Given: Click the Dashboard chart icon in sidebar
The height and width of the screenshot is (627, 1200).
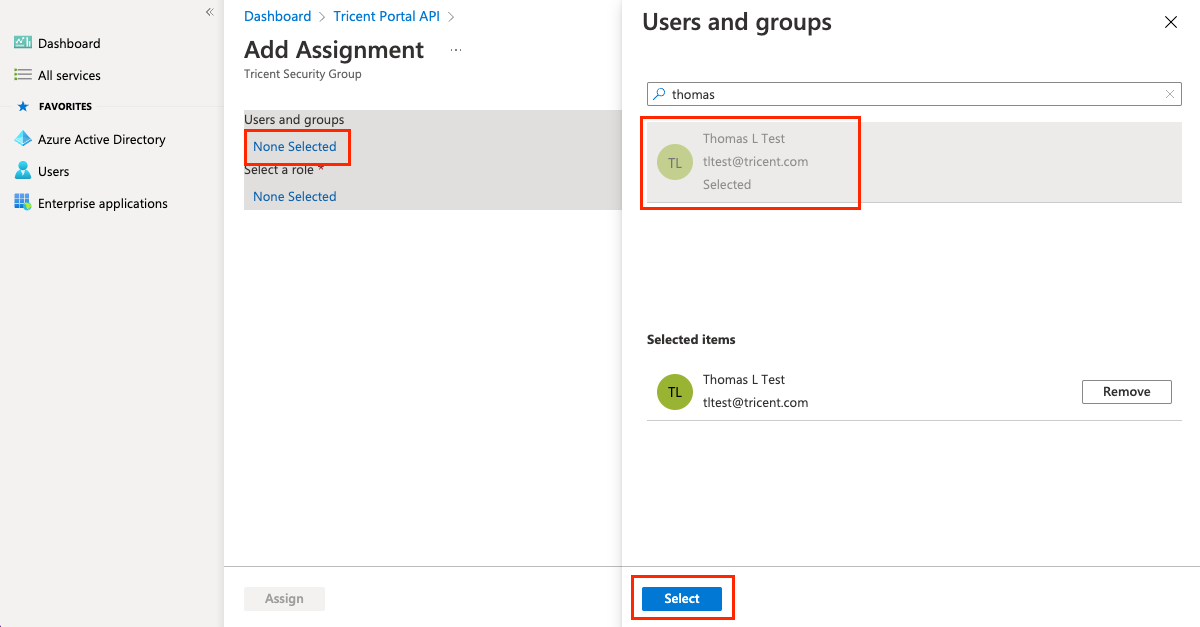Looking at the screenshot, I should pyautogui.click(x=22, y=43).
